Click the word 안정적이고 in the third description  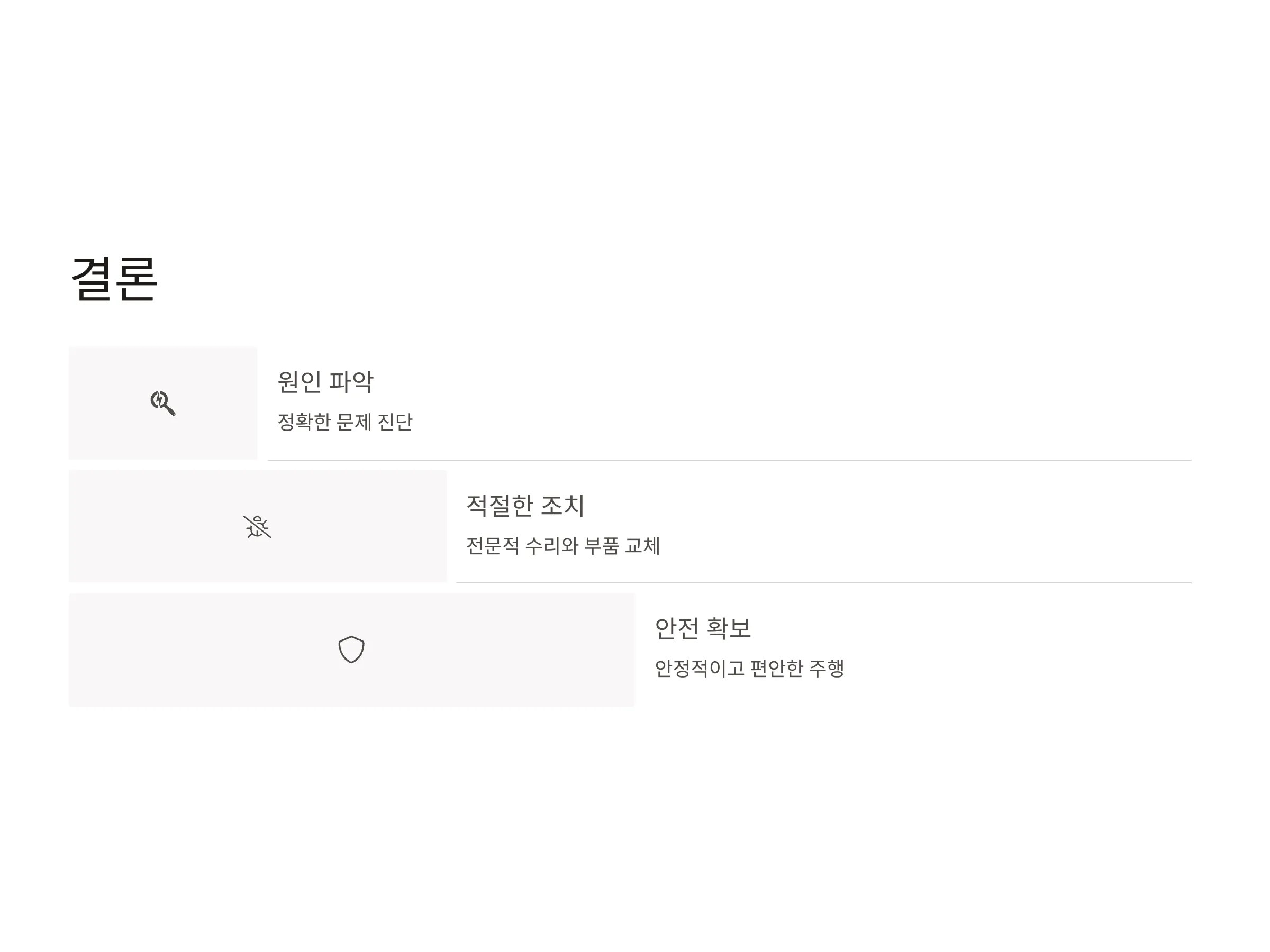coord(700,669)
